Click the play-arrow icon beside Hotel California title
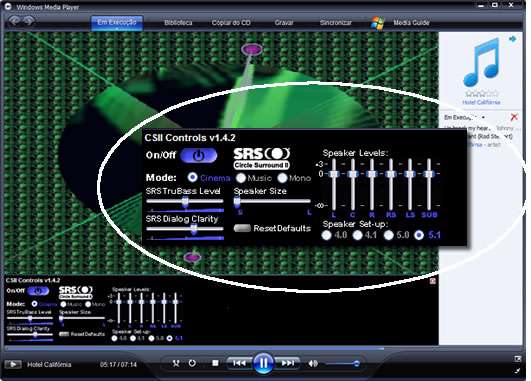 (13, 364)
